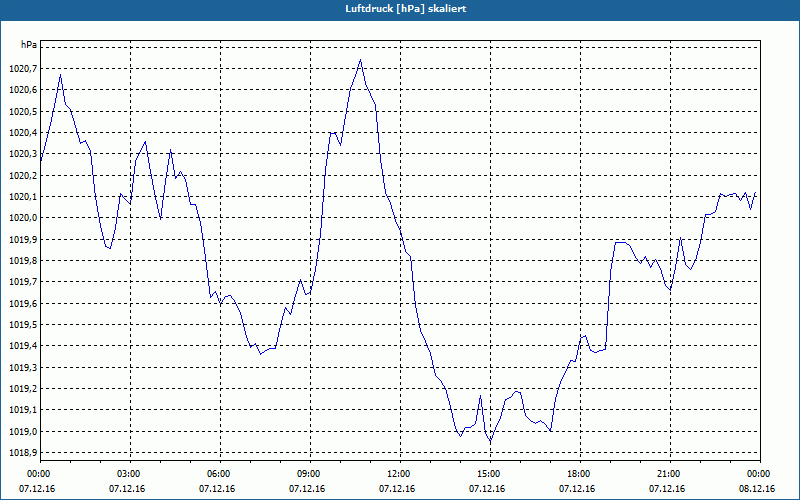The height and width of the screenshot is (500, 800).
Task: Select the 1019,4 axis value
Action: [23, 346]
